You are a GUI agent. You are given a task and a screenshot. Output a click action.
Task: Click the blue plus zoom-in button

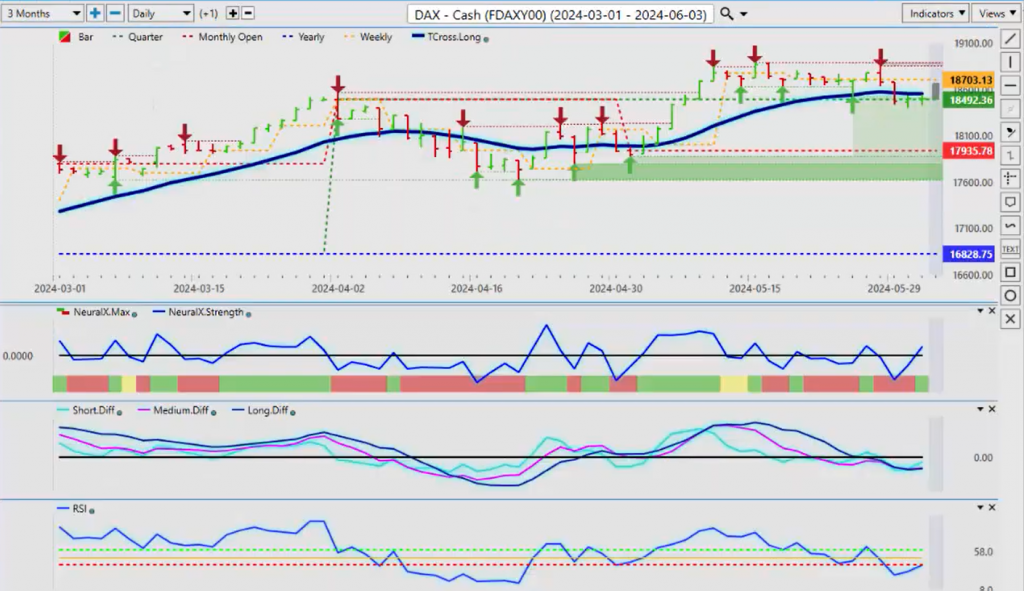pos(95,13)
